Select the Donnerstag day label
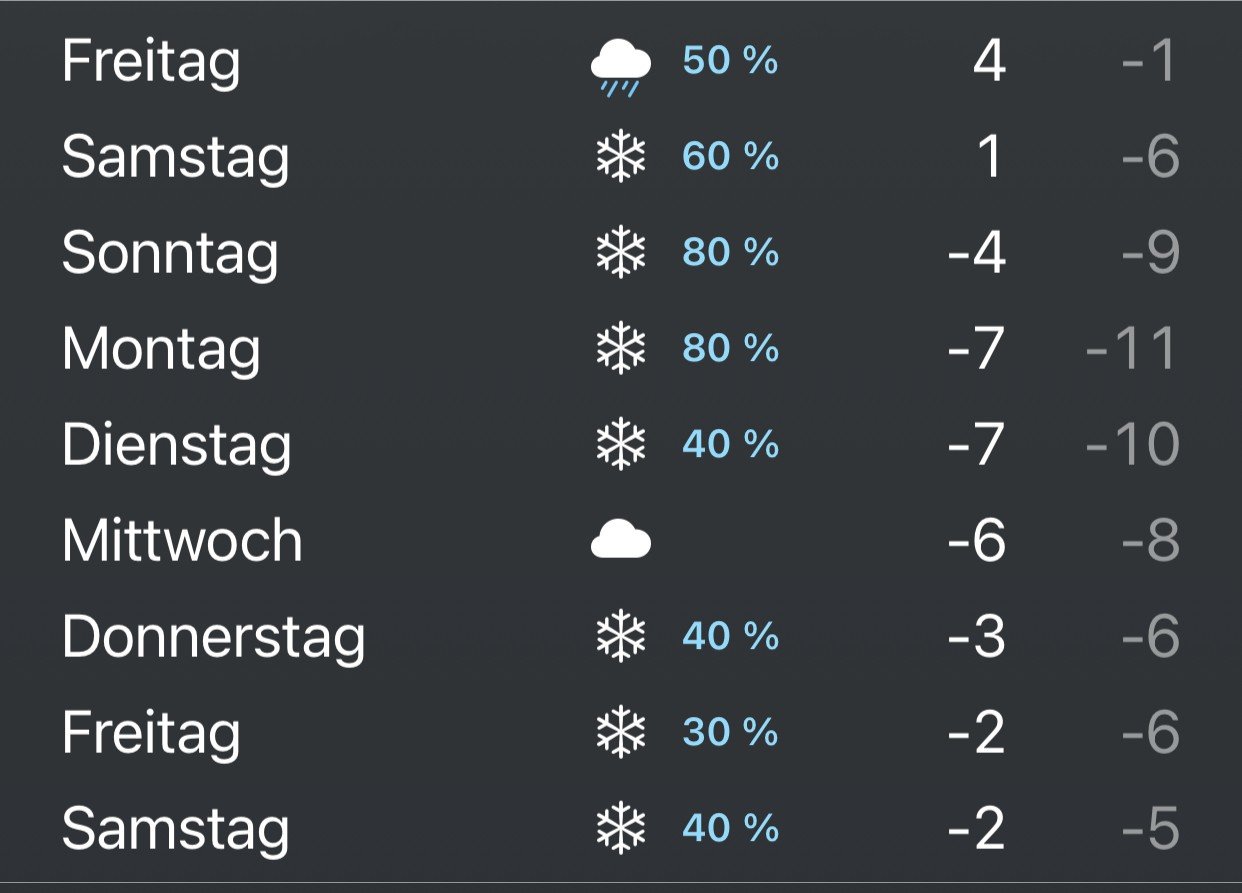Viewport: 1242px width, 893px height. point(213,637)
